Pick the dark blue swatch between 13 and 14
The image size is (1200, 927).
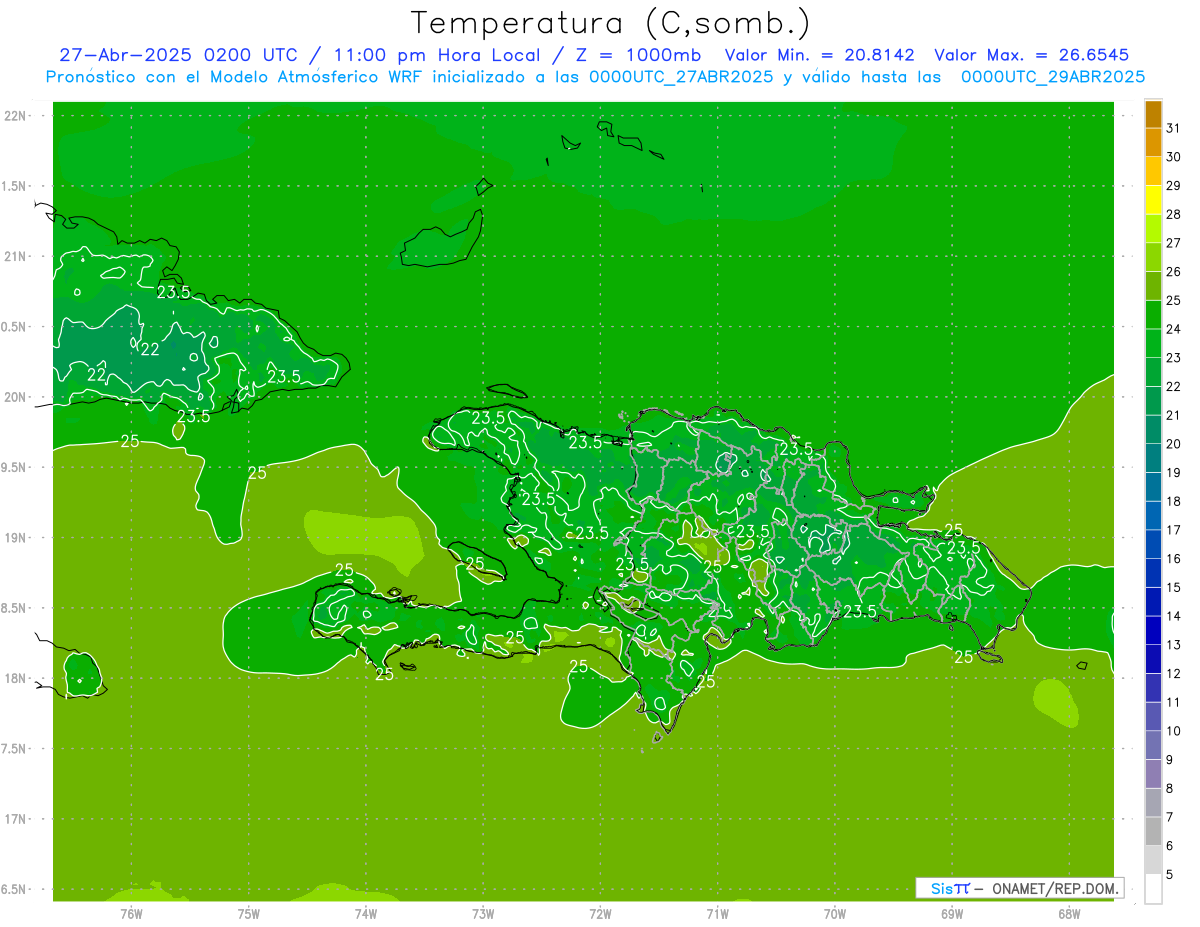1153,631
